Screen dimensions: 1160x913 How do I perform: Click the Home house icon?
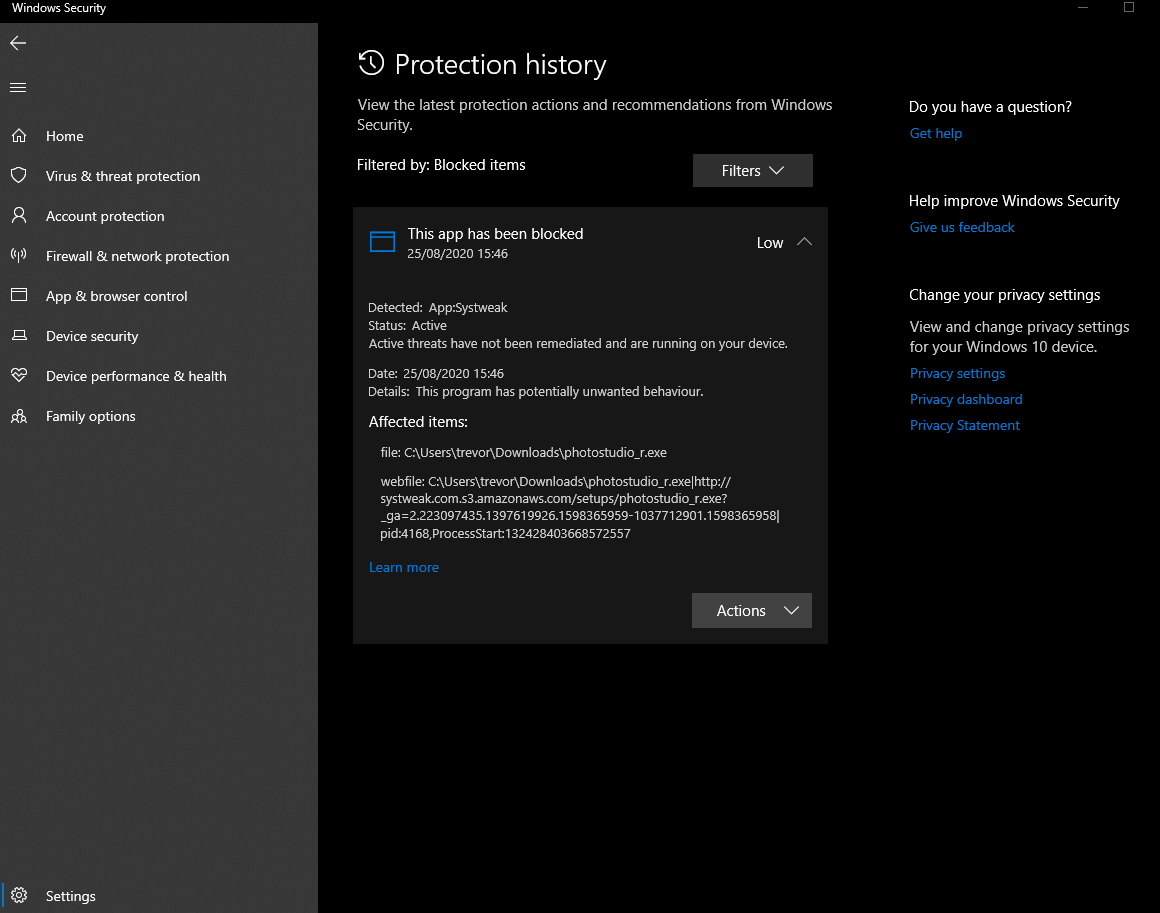pos(19,135)
